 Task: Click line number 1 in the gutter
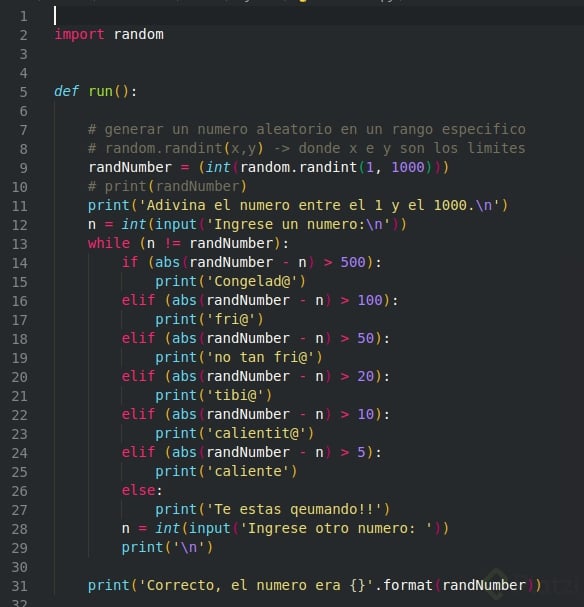(x=24, y=17)
